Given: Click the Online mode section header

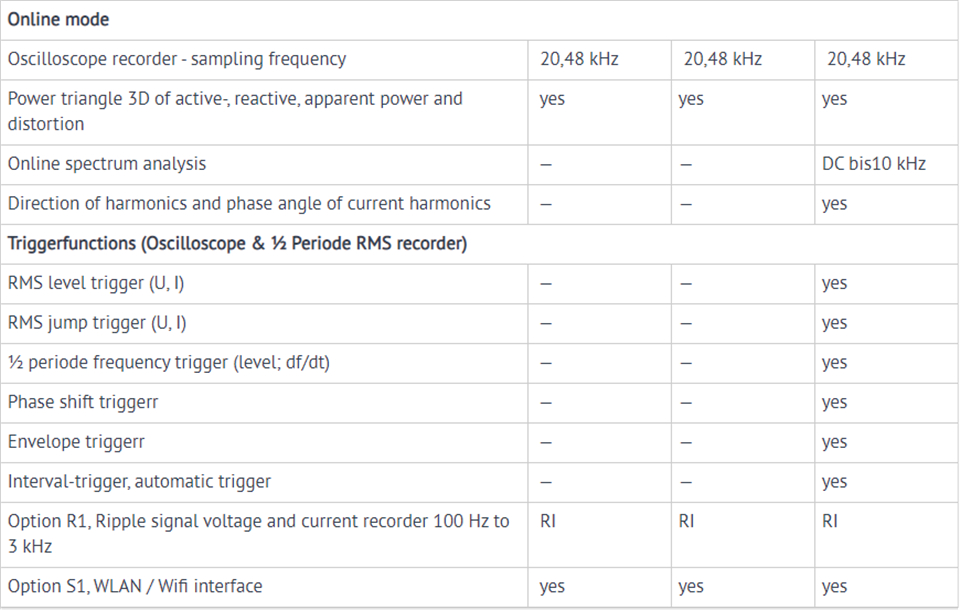Looking at the screenshot, I should point(58,20).
